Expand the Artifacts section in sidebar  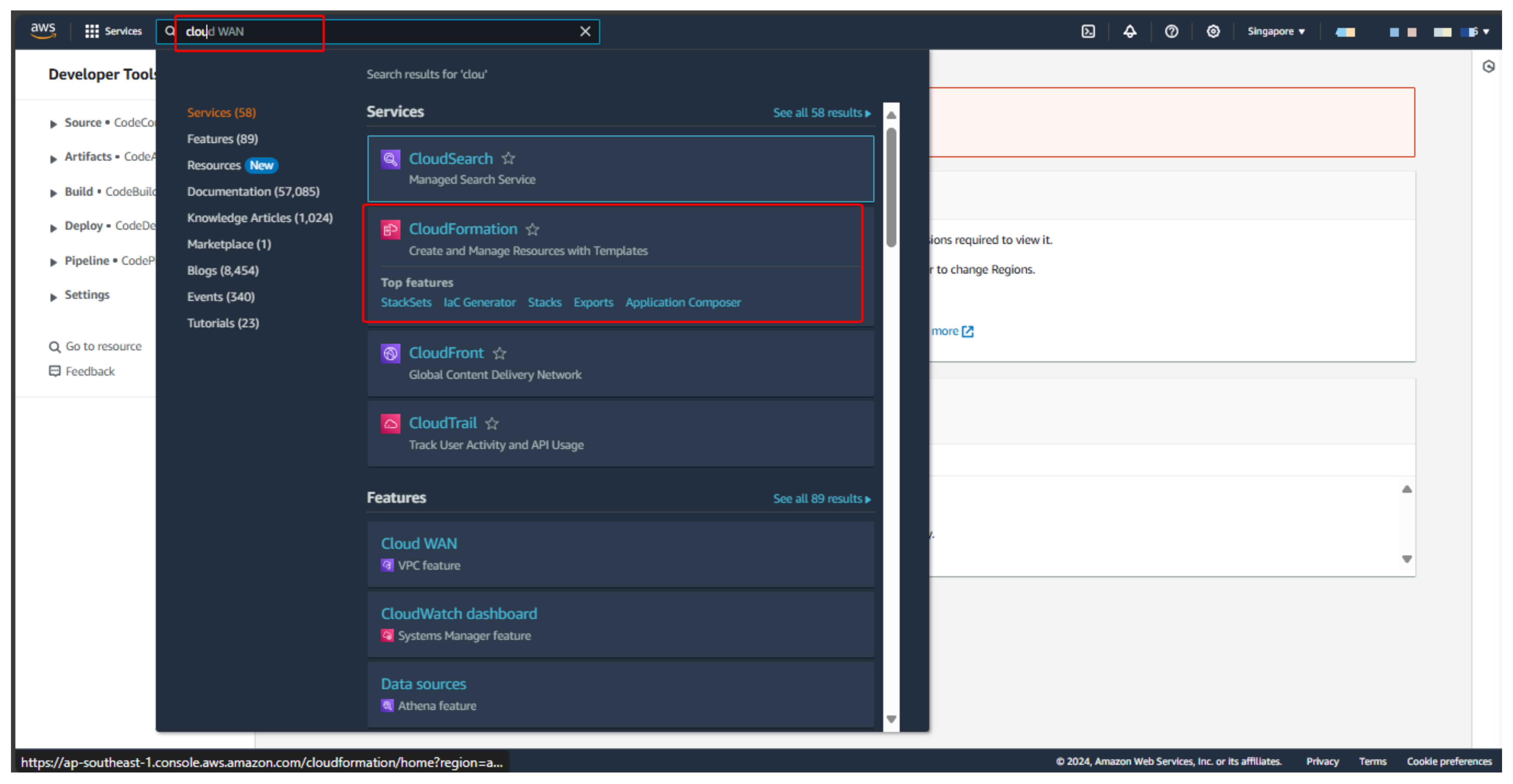tap(53, 158)
